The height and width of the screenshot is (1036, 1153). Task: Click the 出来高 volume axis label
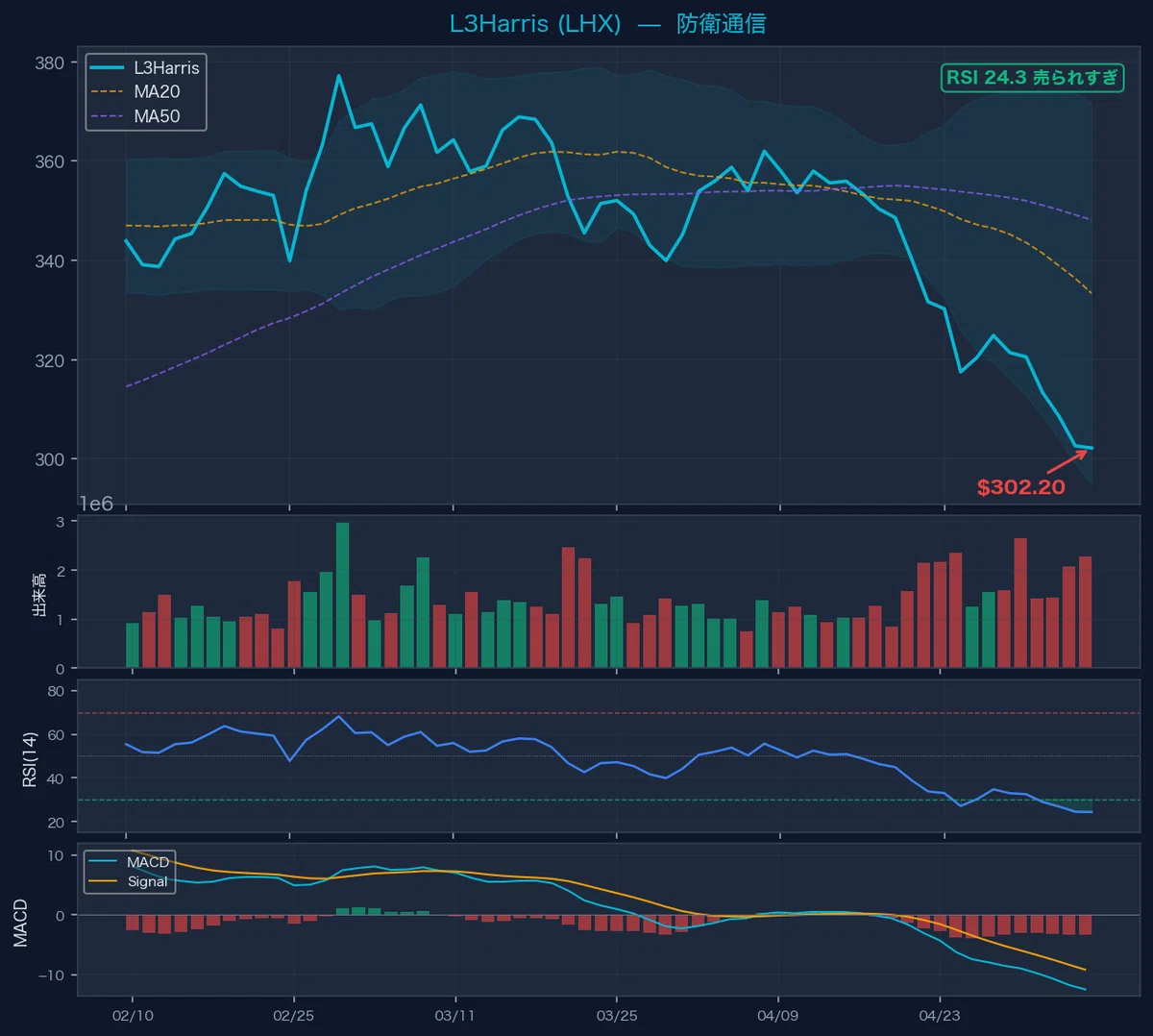pyautogui.click(x=39, y=593)
